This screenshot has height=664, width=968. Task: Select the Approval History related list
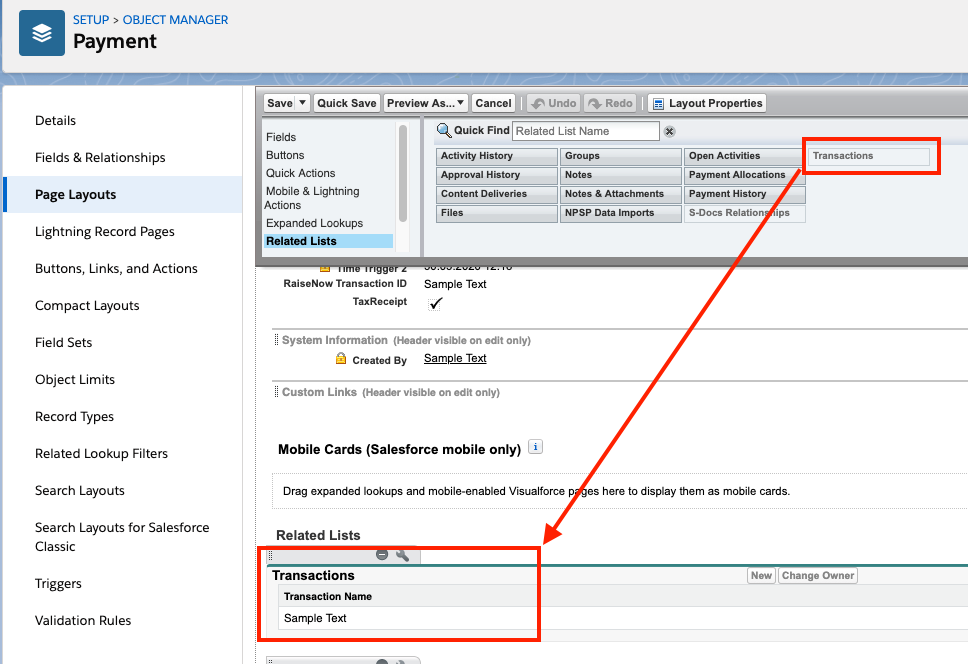(496, 175)
